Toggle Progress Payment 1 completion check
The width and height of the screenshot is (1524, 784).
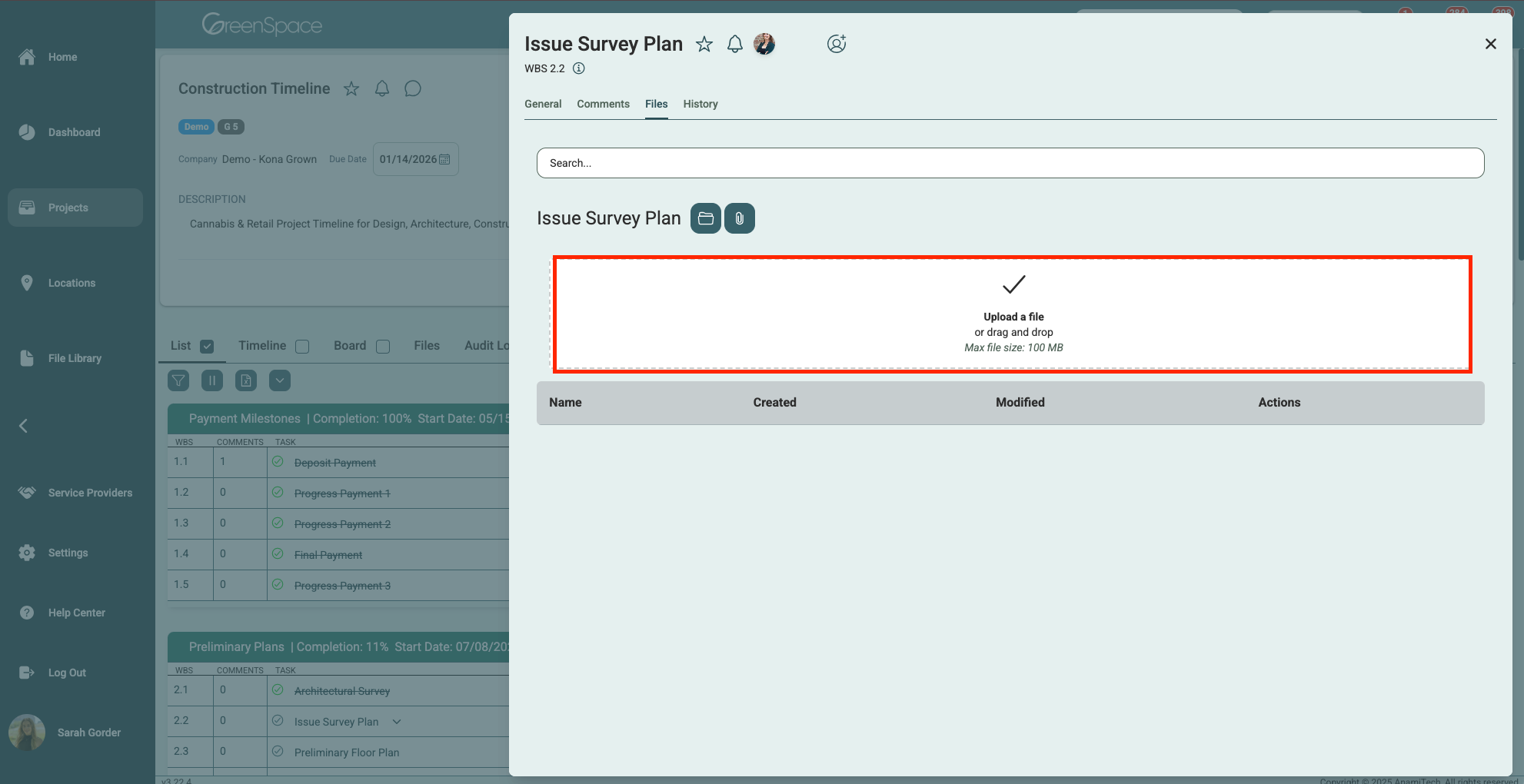pyautogui.click(x=278, y=493)
